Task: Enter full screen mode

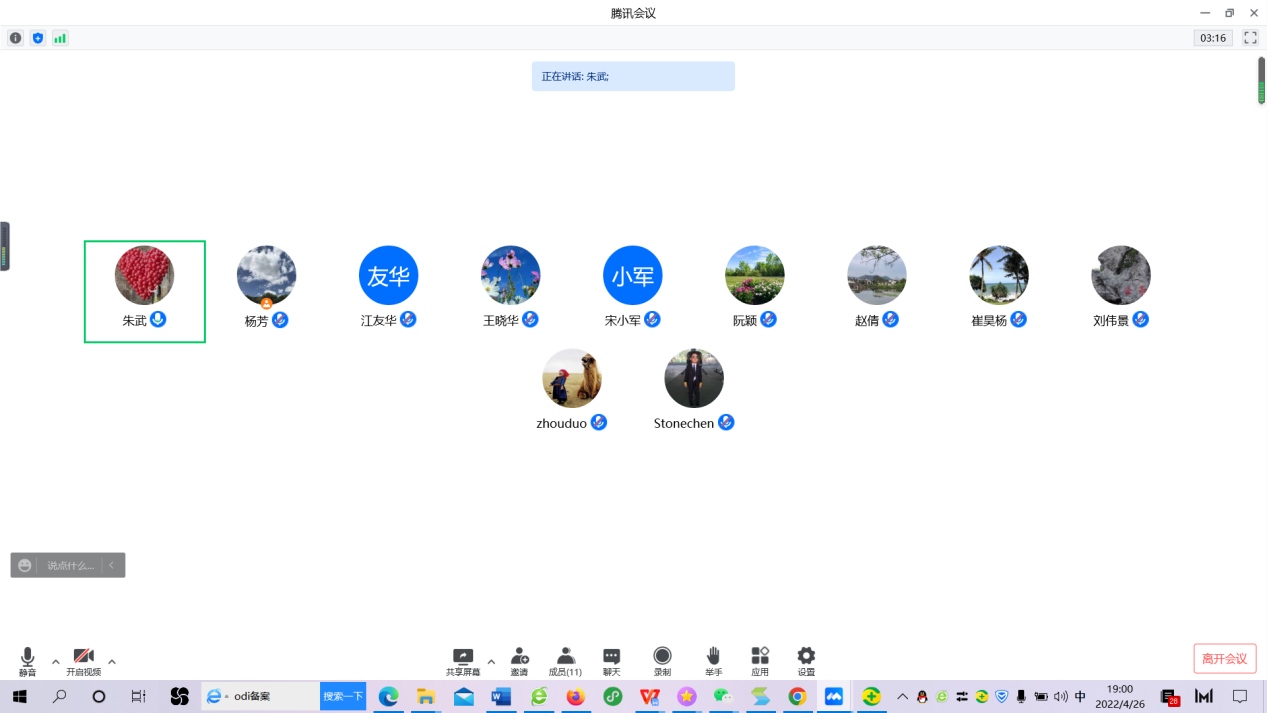Action: [1250, 38]
